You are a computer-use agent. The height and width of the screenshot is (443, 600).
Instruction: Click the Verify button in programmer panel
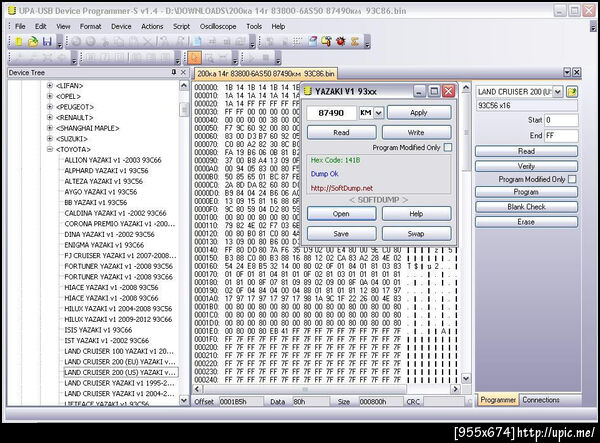526,166
